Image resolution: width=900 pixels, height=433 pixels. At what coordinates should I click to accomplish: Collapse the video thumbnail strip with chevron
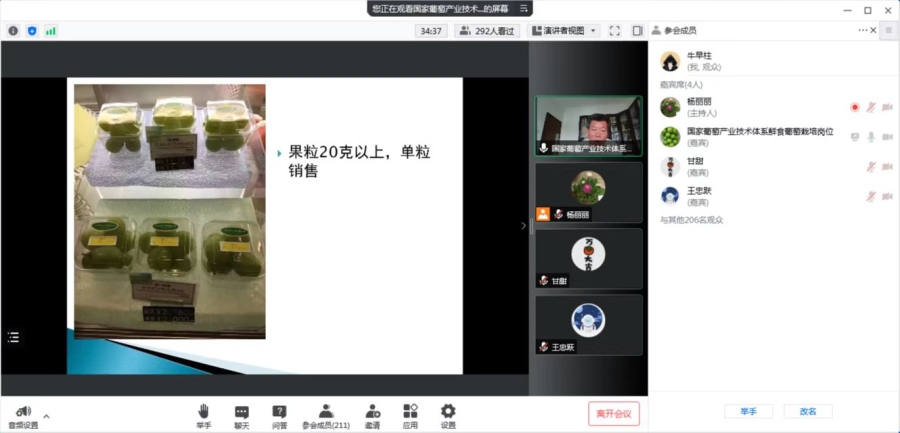coord(522,226)
